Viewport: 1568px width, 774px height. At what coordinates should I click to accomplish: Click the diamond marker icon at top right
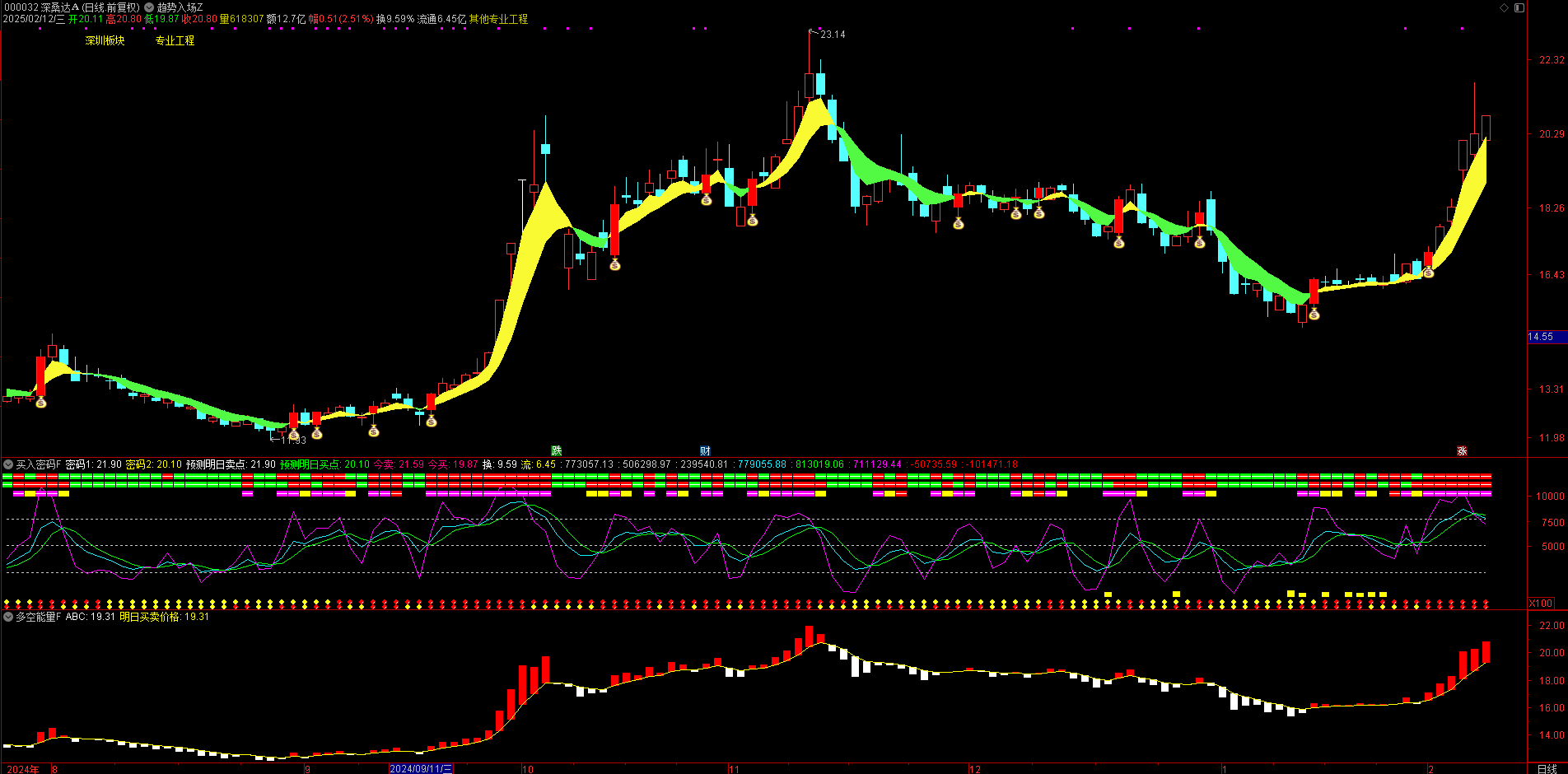[1505, 7]
